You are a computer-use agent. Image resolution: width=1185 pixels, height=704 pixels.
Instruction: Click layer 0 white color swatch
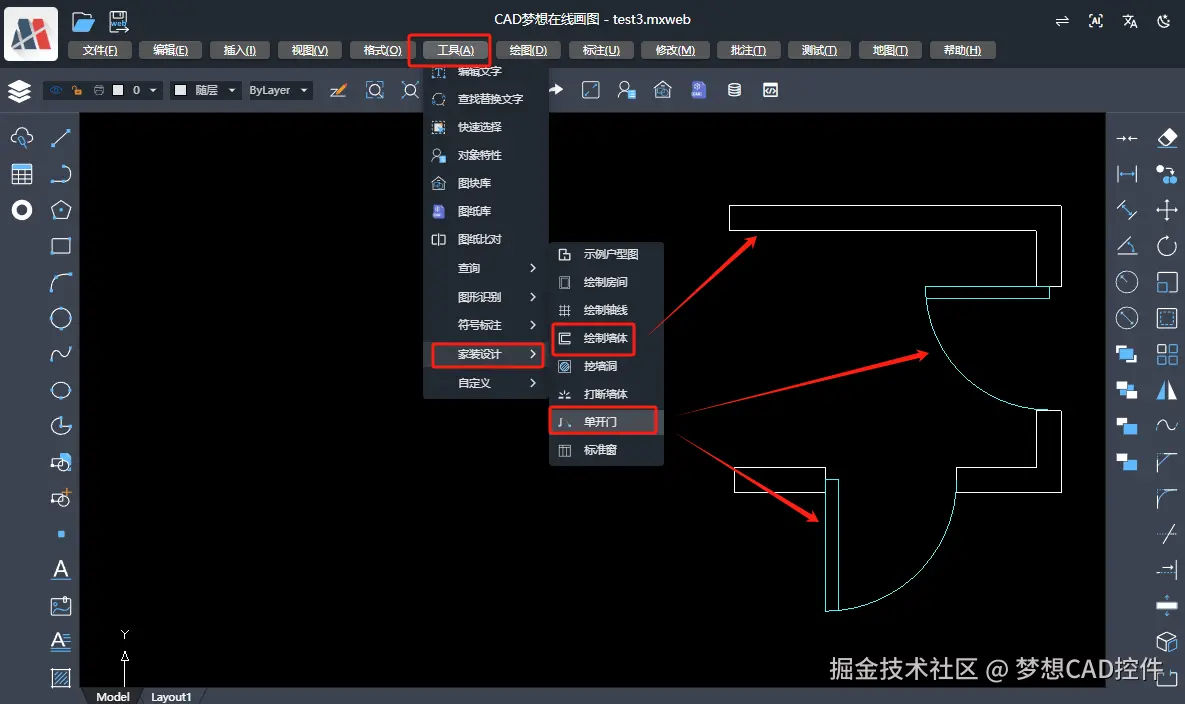point(118,91)
